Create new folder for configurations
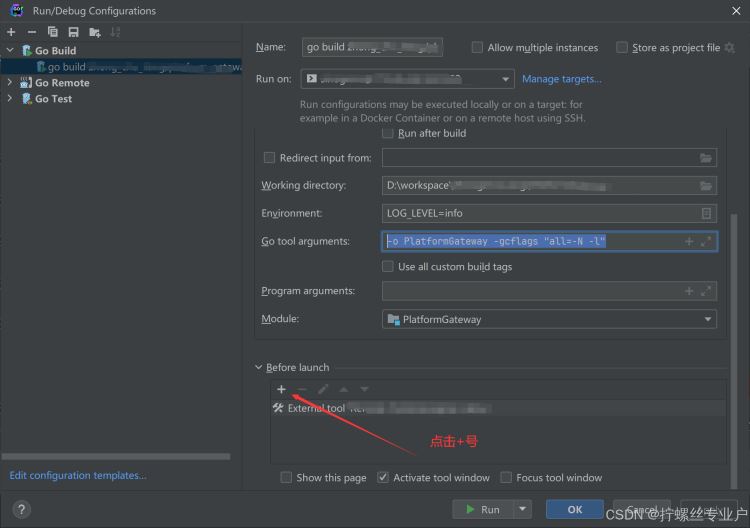The width and height of the screenshot is (750, 528). coord(95,32)
